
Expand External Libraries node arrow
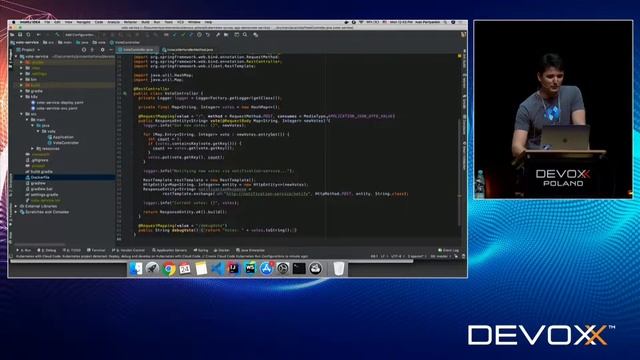16,206
